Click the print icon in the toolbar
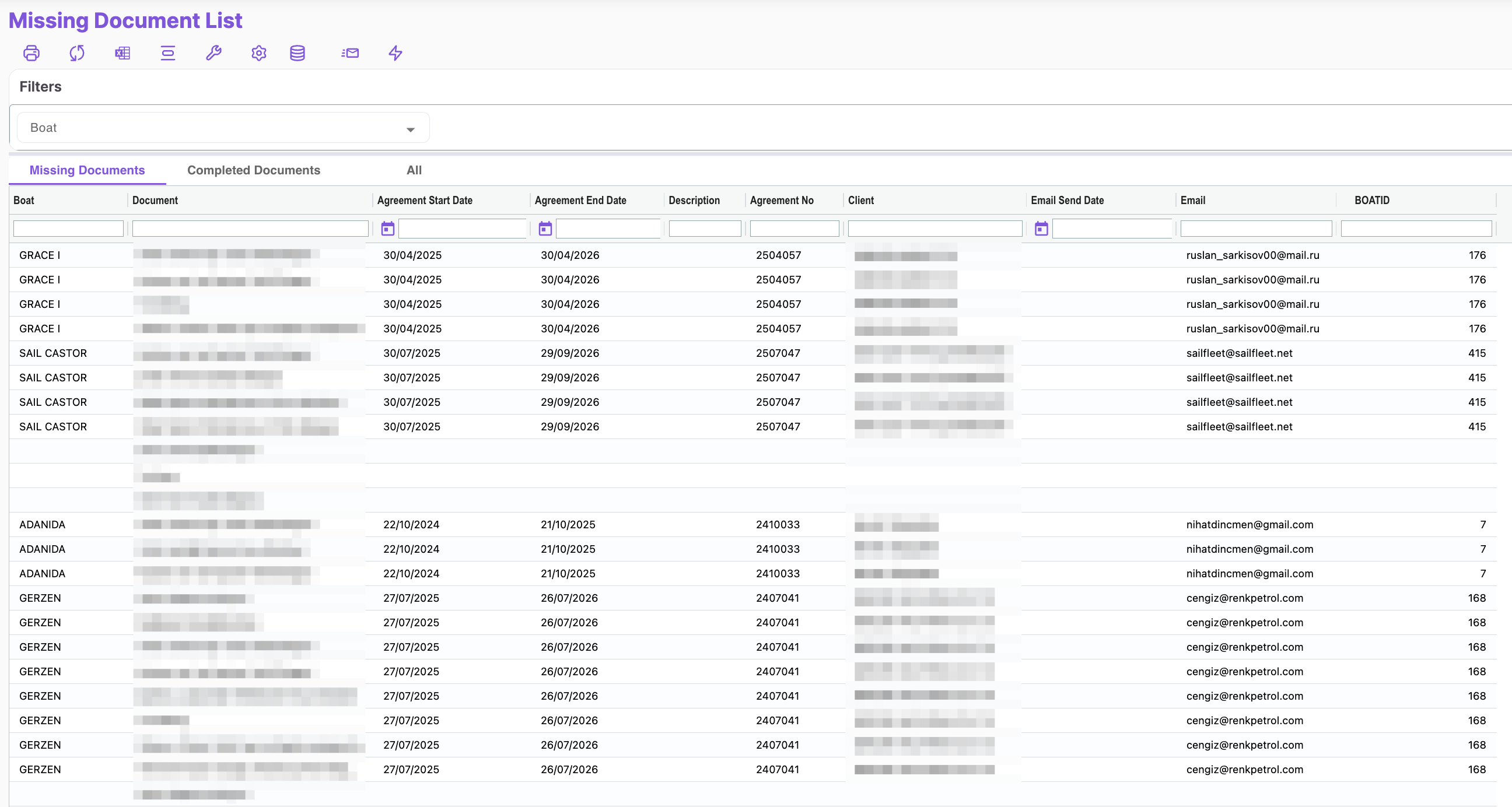Image resolution: width=1512 pixels, height=807 pixels. pos(31,54)
